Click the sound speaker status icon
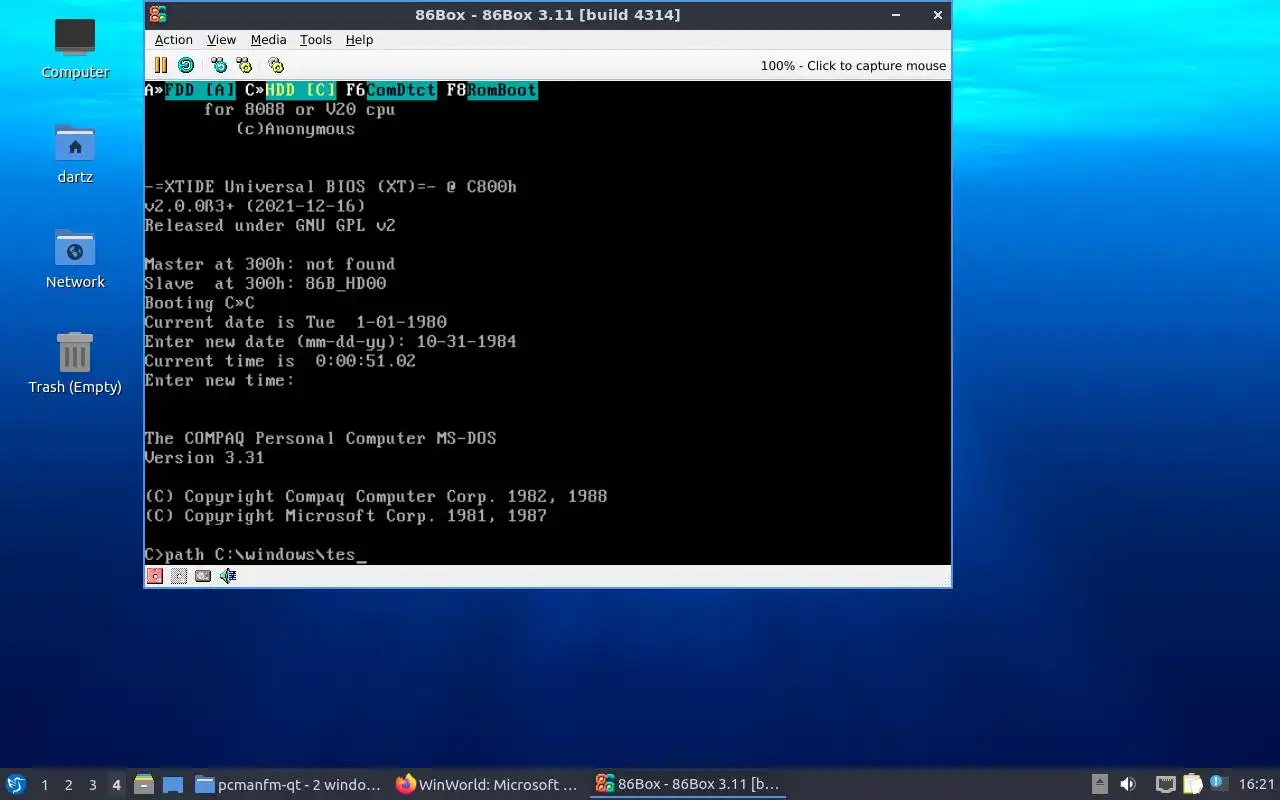This screenshot has width=1280, height=800. click(x=228, y=576)
